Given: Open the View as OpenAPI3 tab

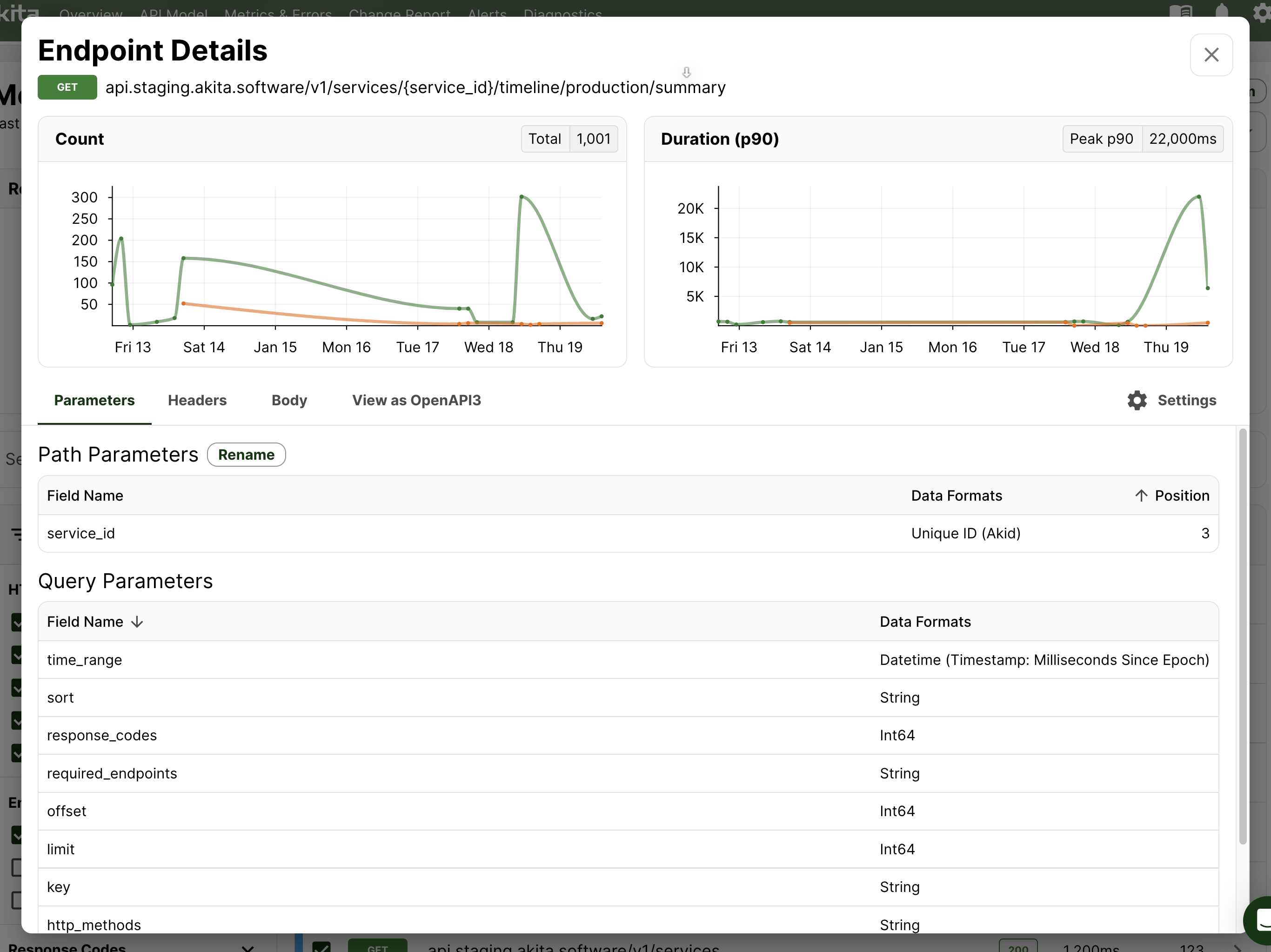Looking at the screenshot, I should [x=416, y=401].
